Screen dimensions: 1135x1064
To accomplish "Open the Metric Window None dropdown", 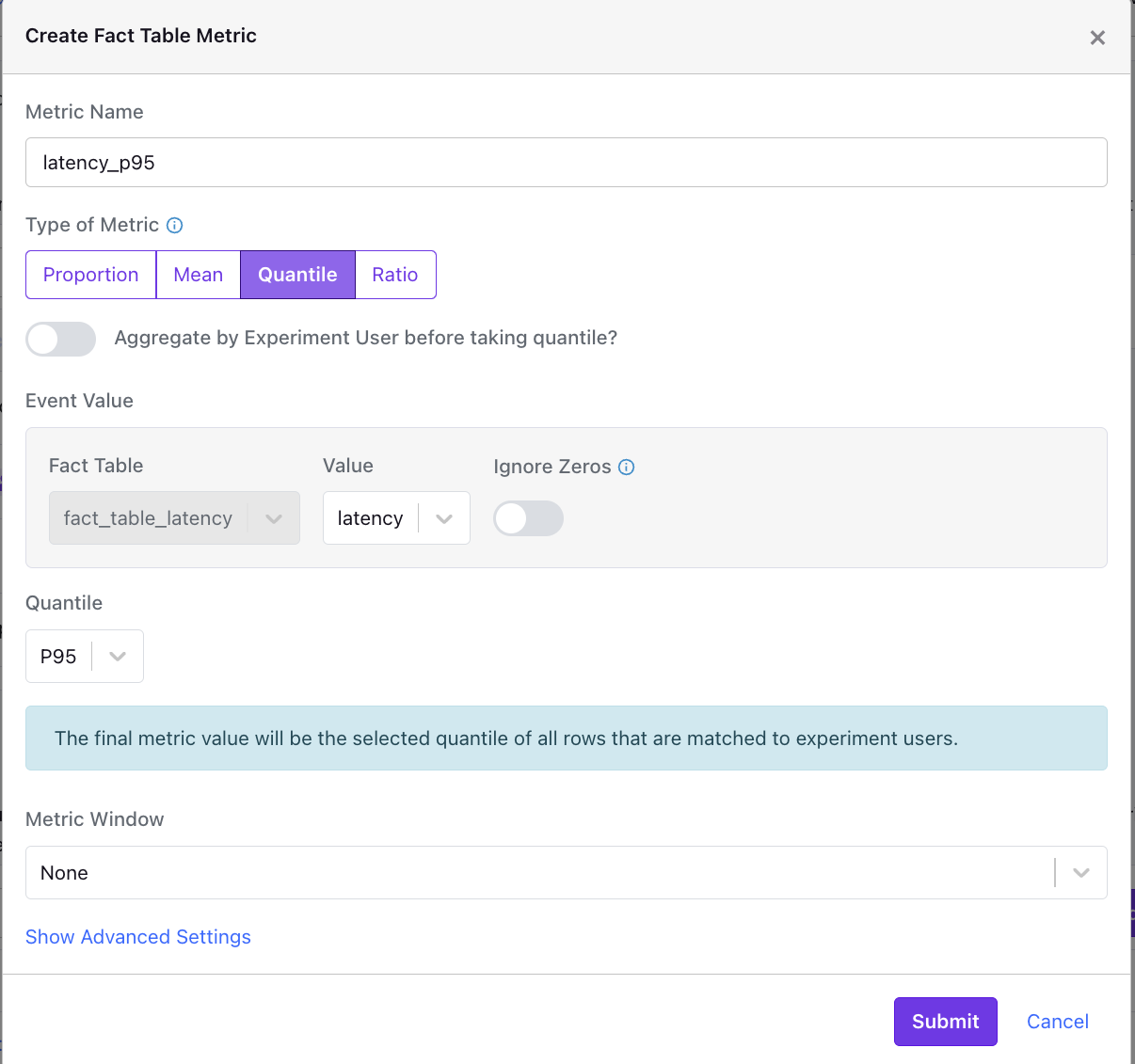I will point(566,873).
